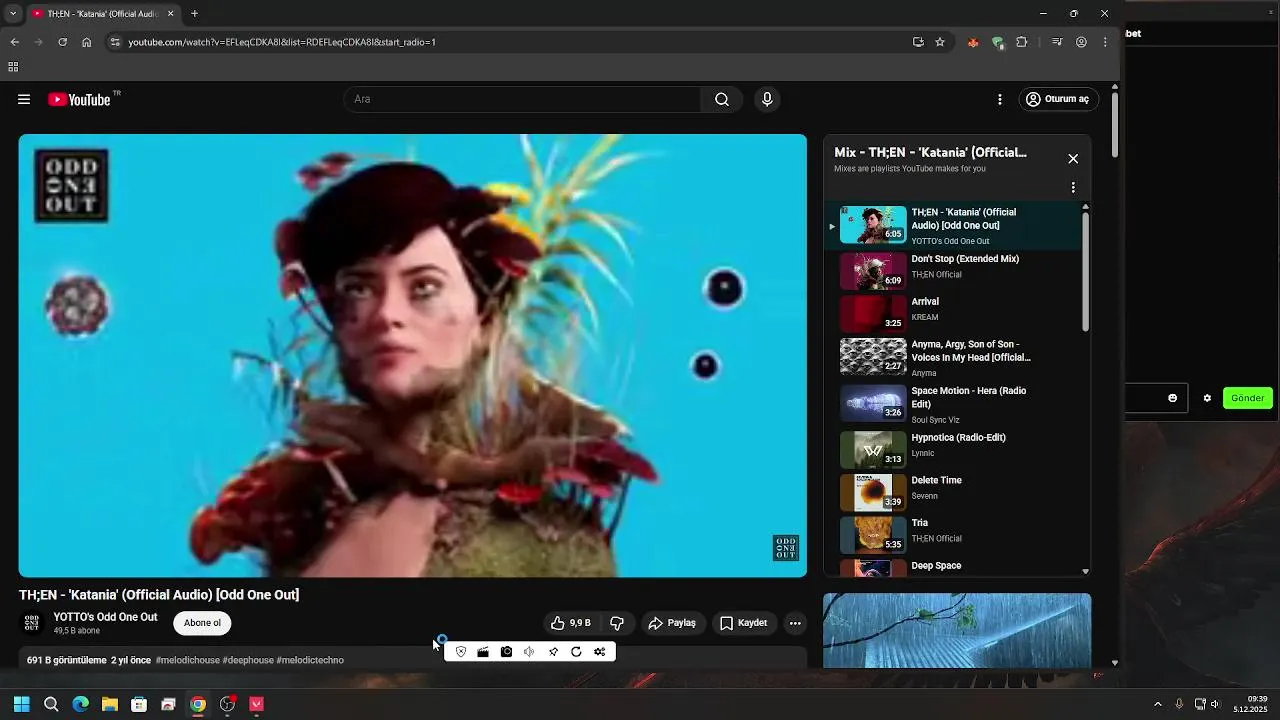Click the shield icon in floating toolbar
Image resolution: width=1280 pixels, height=720 pixels.
(461, 652)
